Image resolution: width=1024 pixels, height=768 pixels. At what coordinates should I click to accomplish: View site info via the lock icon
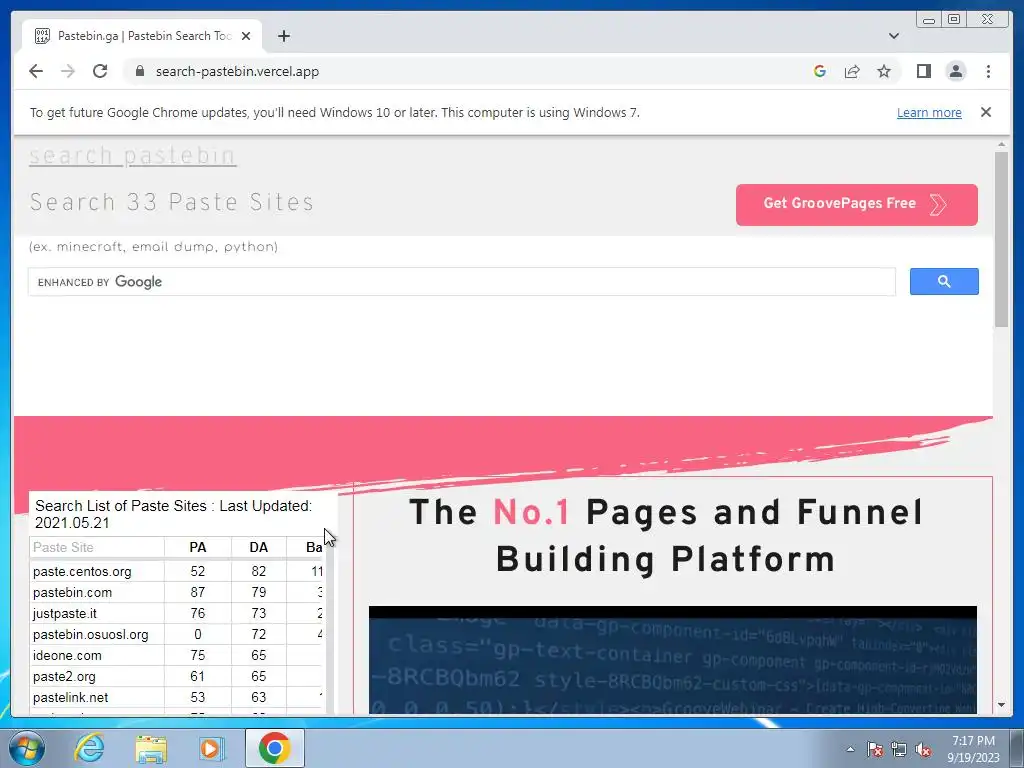pos(140,71)
